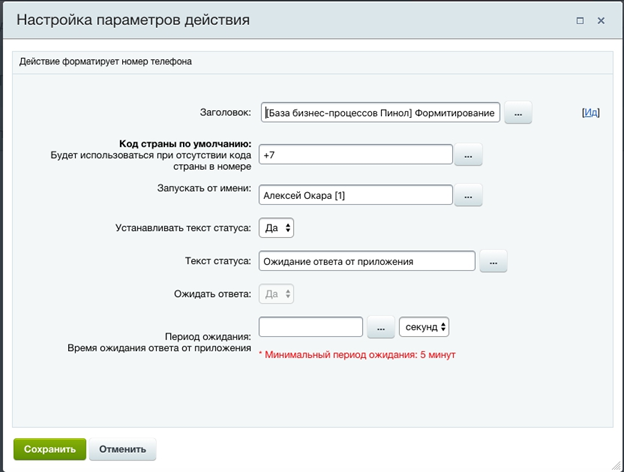Image resolution: width=624 pixels, height=472 pixels.
Task: Focus the empty Период ожидания input
Action: [x=310, y=327]
